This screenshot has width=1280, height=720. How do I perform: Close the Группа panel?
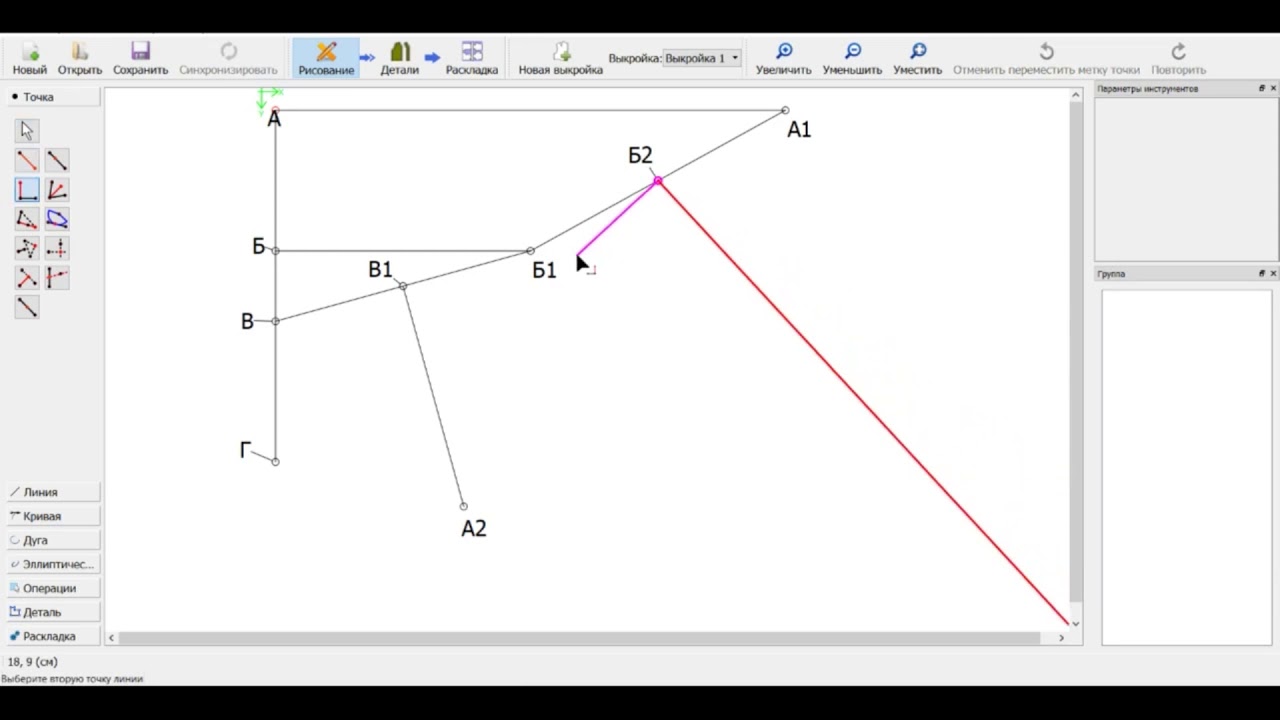pos(1273,273)
